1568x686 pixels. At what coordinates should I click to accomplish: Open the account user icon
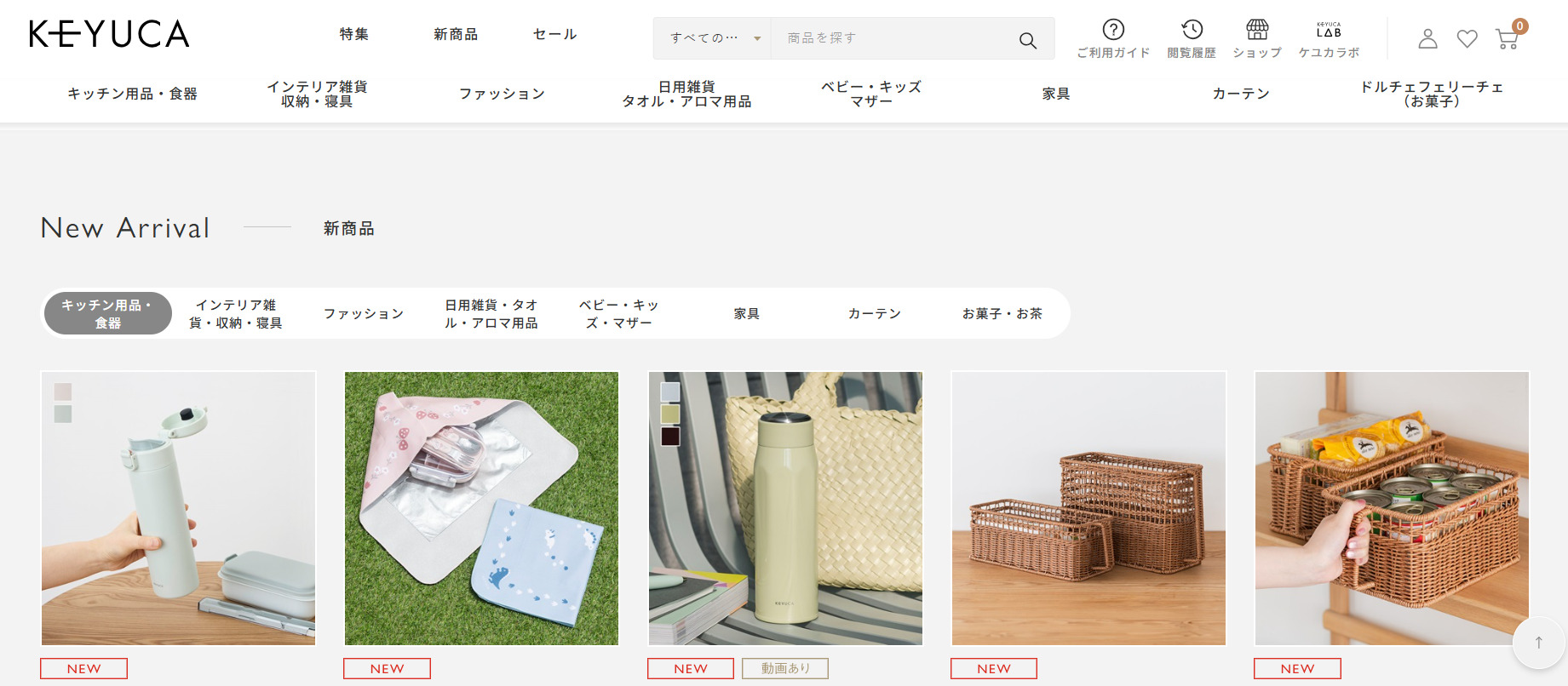[1428, 39]
